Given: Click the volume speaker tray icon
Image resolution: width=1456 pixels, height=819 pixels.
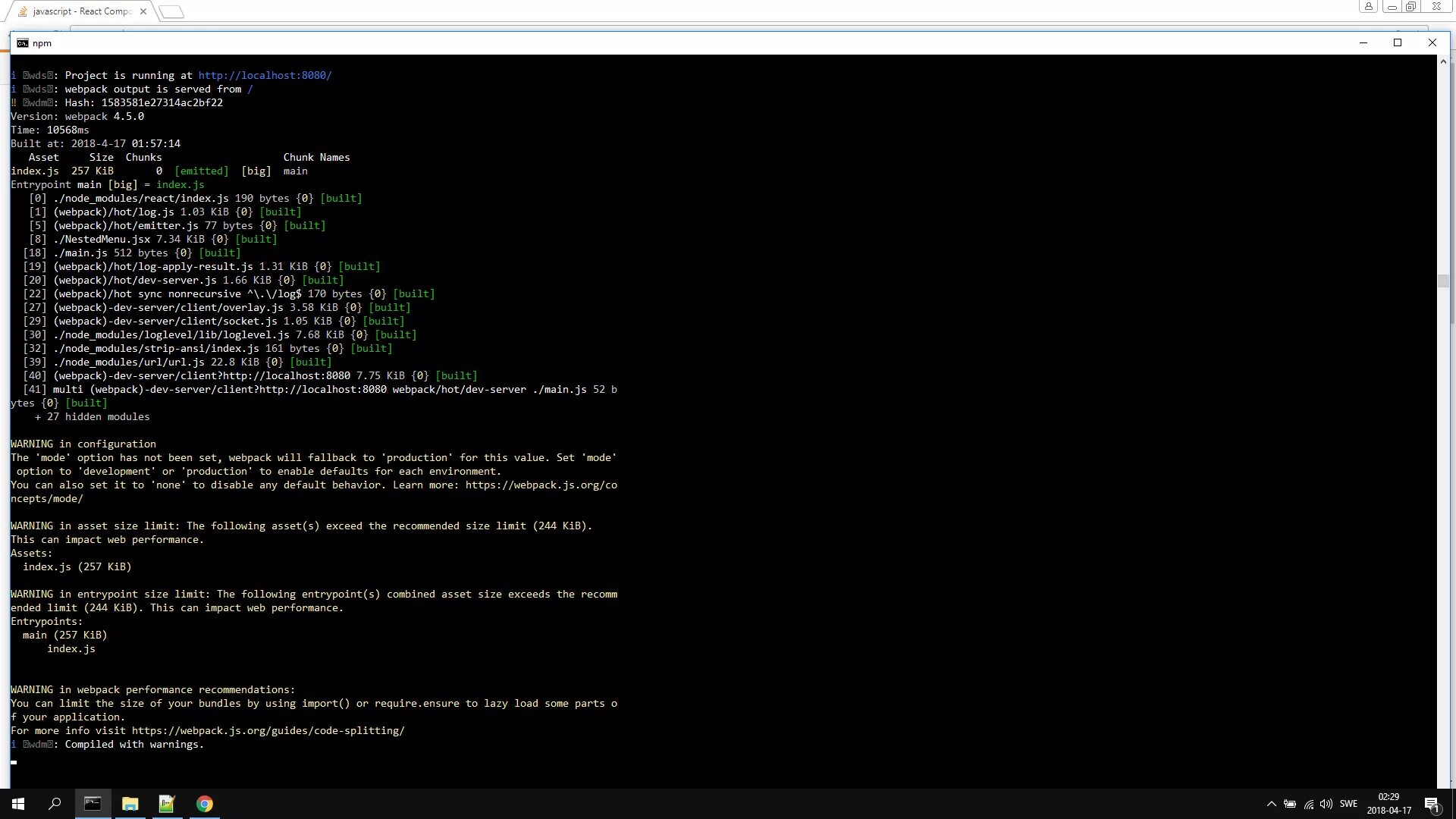Looking at the screenshot, I should (1326, 804).
